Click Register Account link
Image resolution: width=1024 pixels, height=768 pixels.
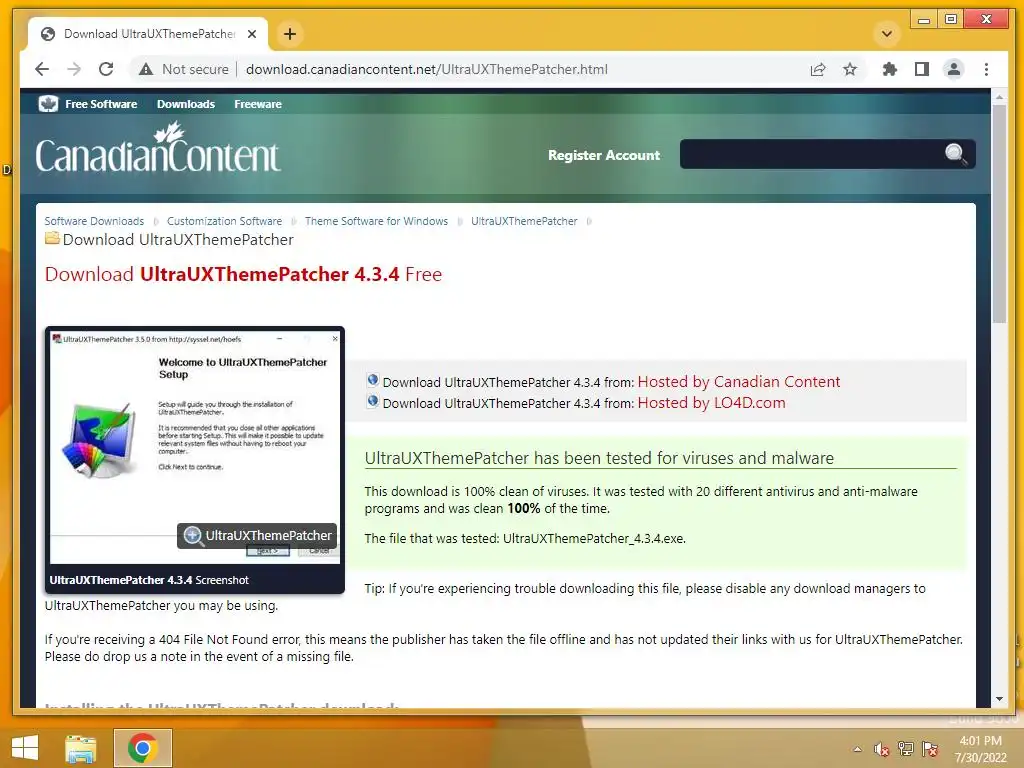click(604, 155)
